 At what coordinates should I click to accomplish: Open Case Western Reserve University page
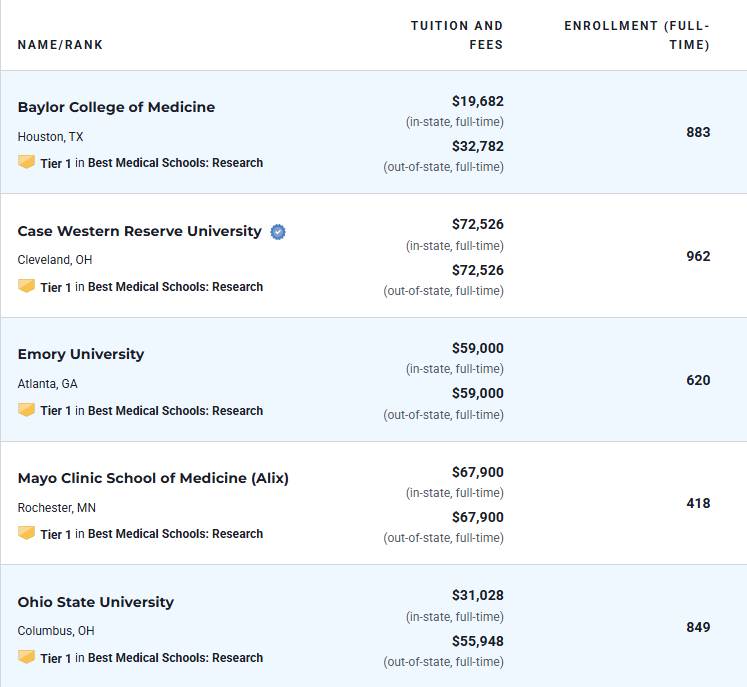click(140, 231)
